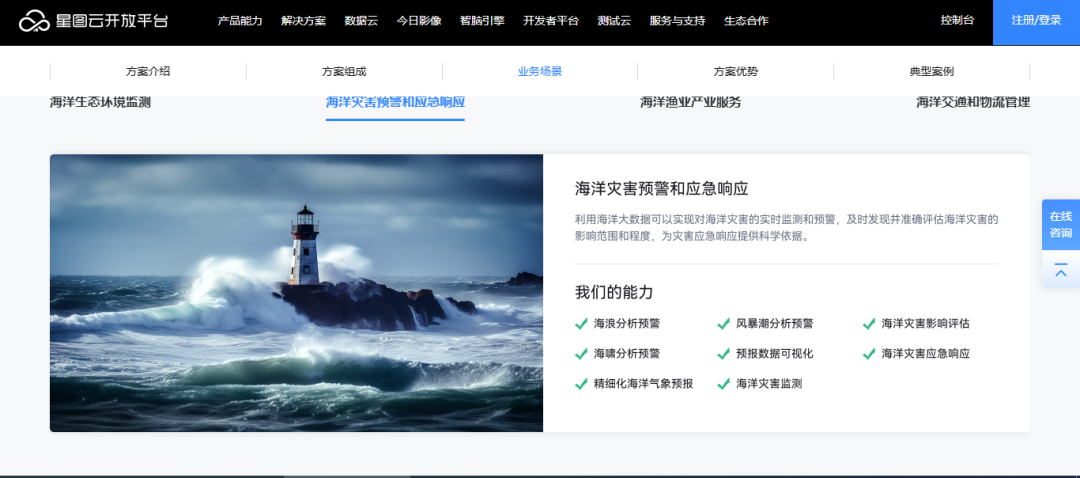The width and height of the screenshot is (1080, 478).
Task: Open 今日影像 in top navigation
Action: [418, 21]
